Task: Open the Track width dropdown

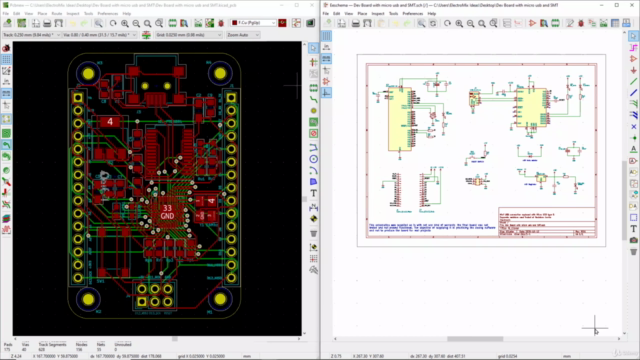Action: click(x=31, y=35)
